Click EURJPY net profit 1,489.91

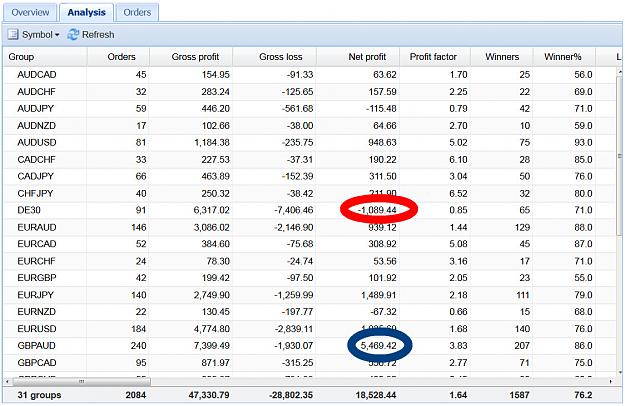click(x=379, y=295)
